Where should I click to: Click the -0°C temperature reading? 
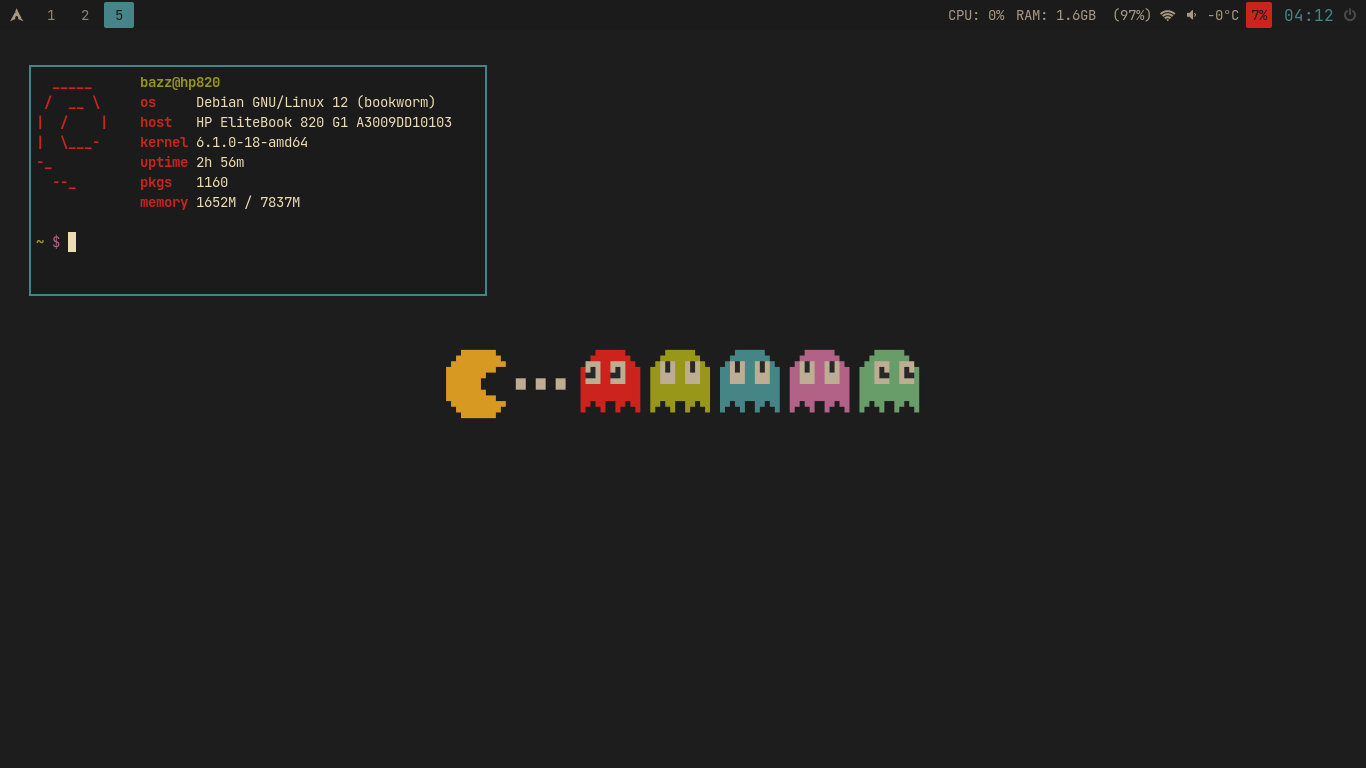pos(1223,16)
